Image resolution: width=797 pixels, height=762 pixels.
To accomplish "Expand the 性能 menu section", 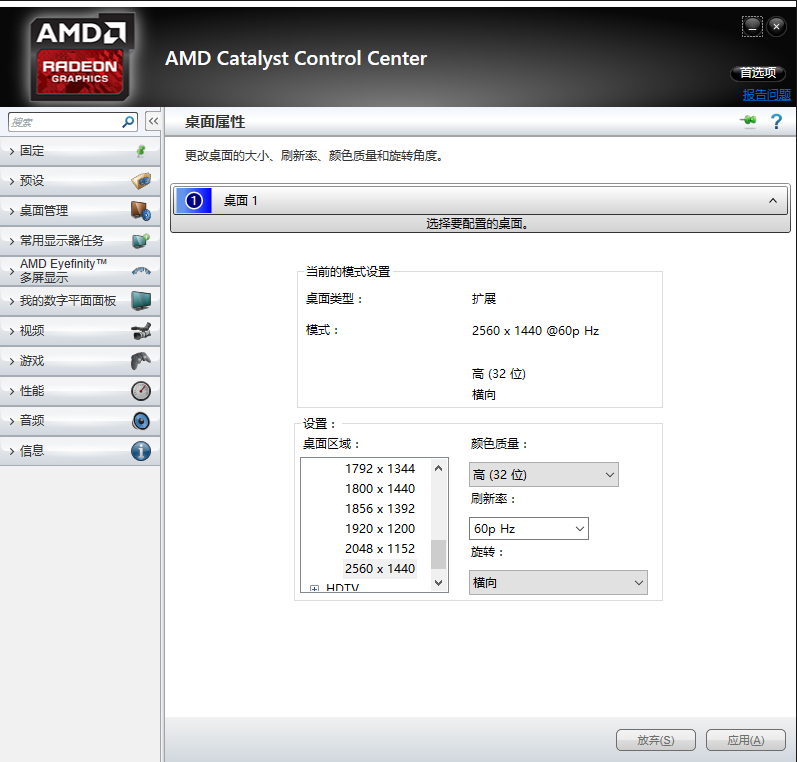I will [80, 390].
